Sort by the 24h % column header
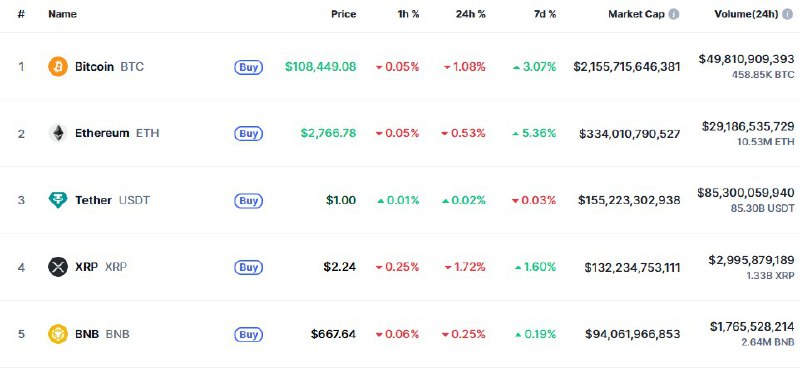 coord(470,14)
